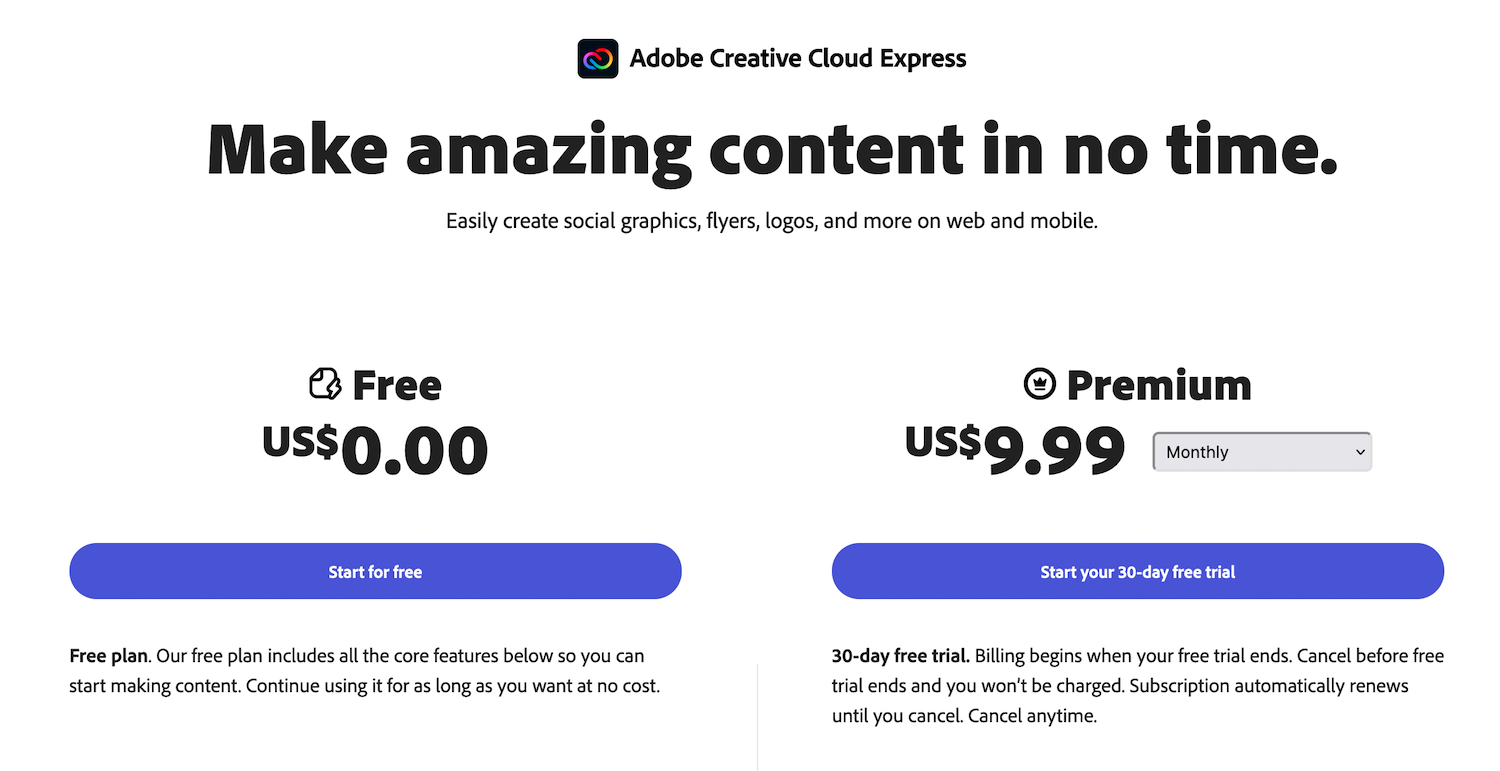Click the Make amazing content headline
Image resolution: width=1500 pixels, height=771 pixels.
click(x=770, y=150)
